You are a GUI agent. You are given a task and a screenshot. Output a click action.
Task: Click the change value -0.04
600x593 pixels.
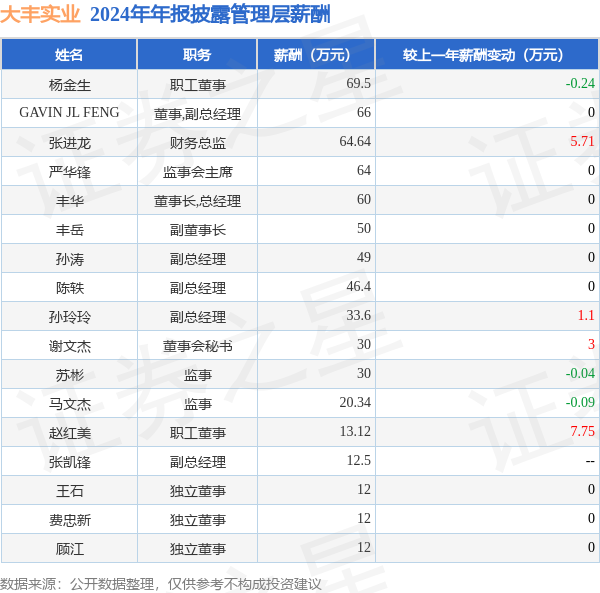580,373
